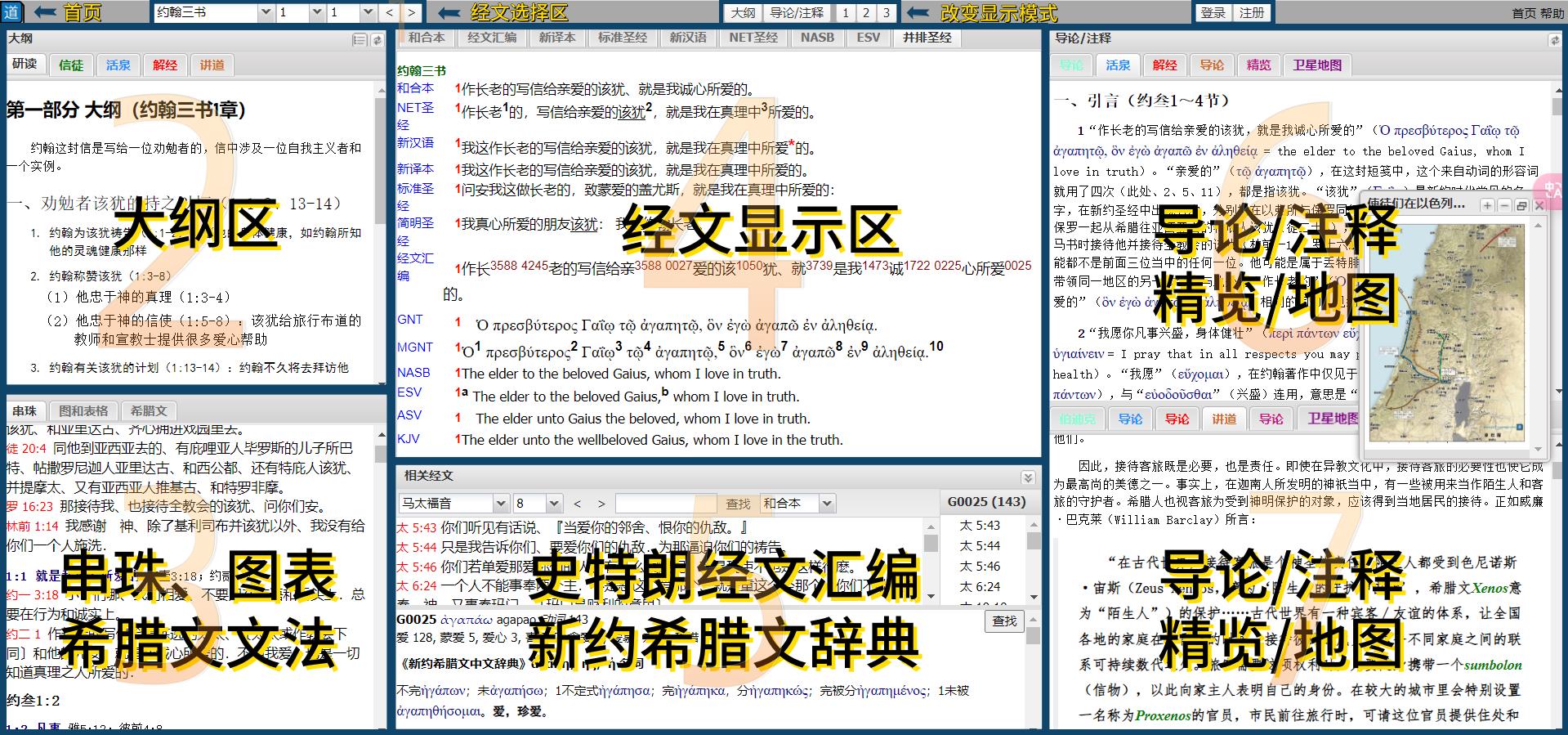Click the blue 道 logo icon
This screenshot has height=735, width=1568.
(x=11, y=12)
